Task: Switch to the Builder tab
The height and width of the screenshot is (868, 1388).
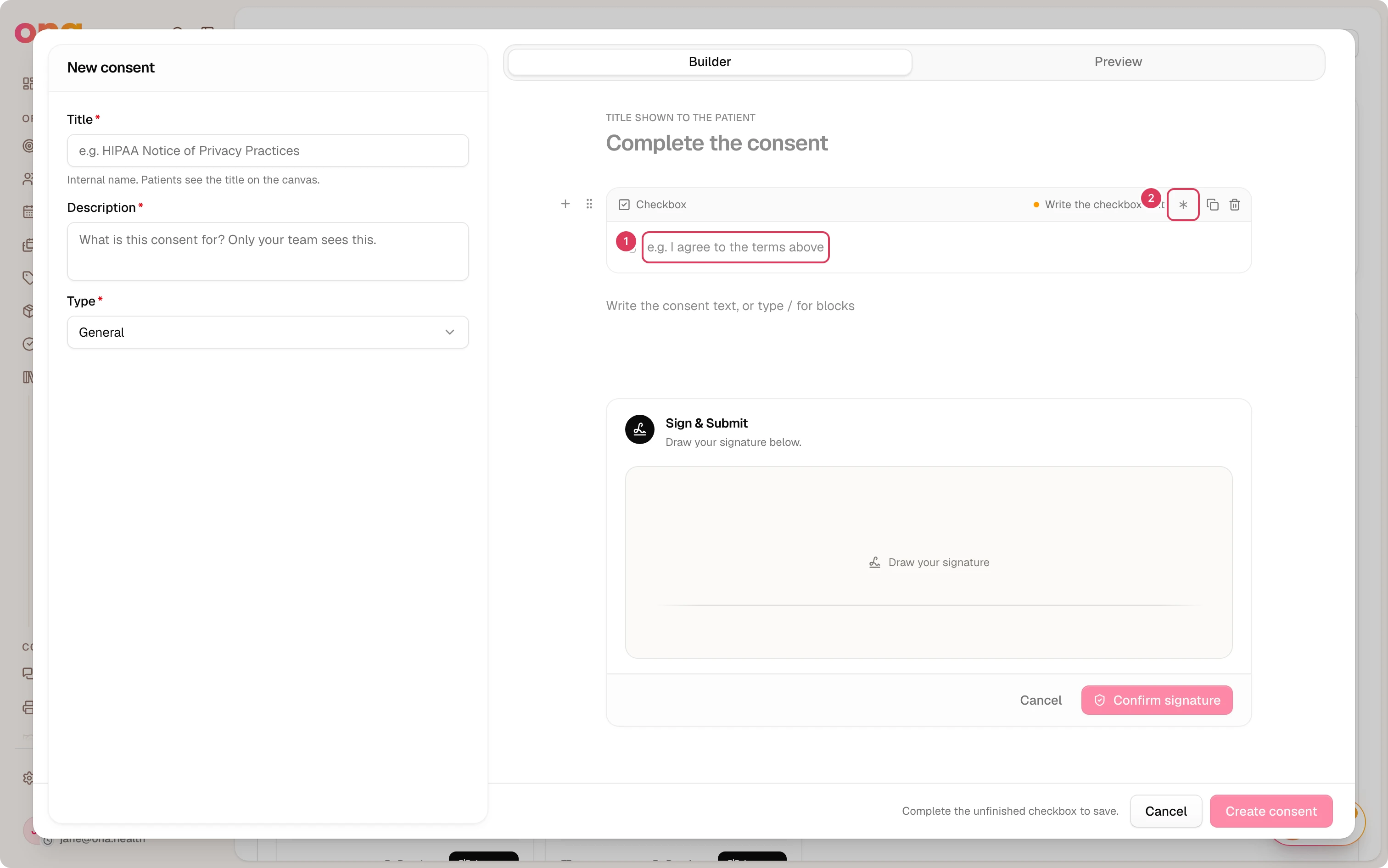Action: pos(709,61)
